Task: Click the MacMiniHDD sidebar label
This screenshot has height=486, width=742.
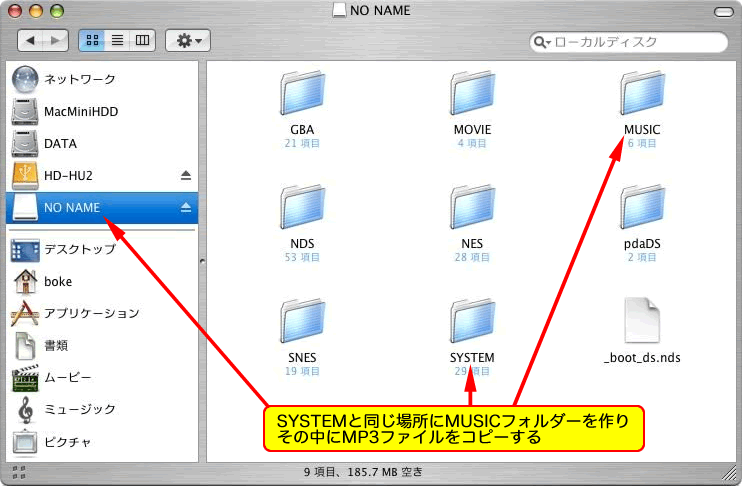Action: coord(81,112)
